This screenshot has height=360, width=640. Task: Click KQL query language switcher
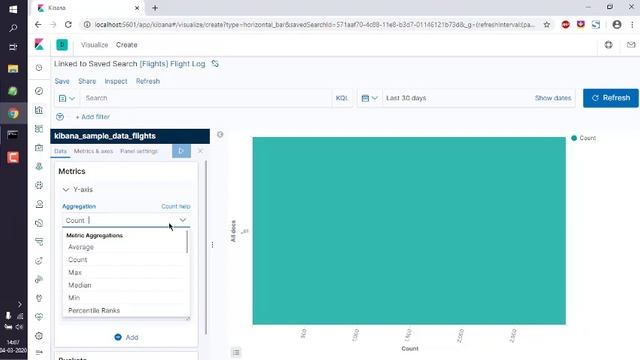pyautogui.click(x=342, y=98)
